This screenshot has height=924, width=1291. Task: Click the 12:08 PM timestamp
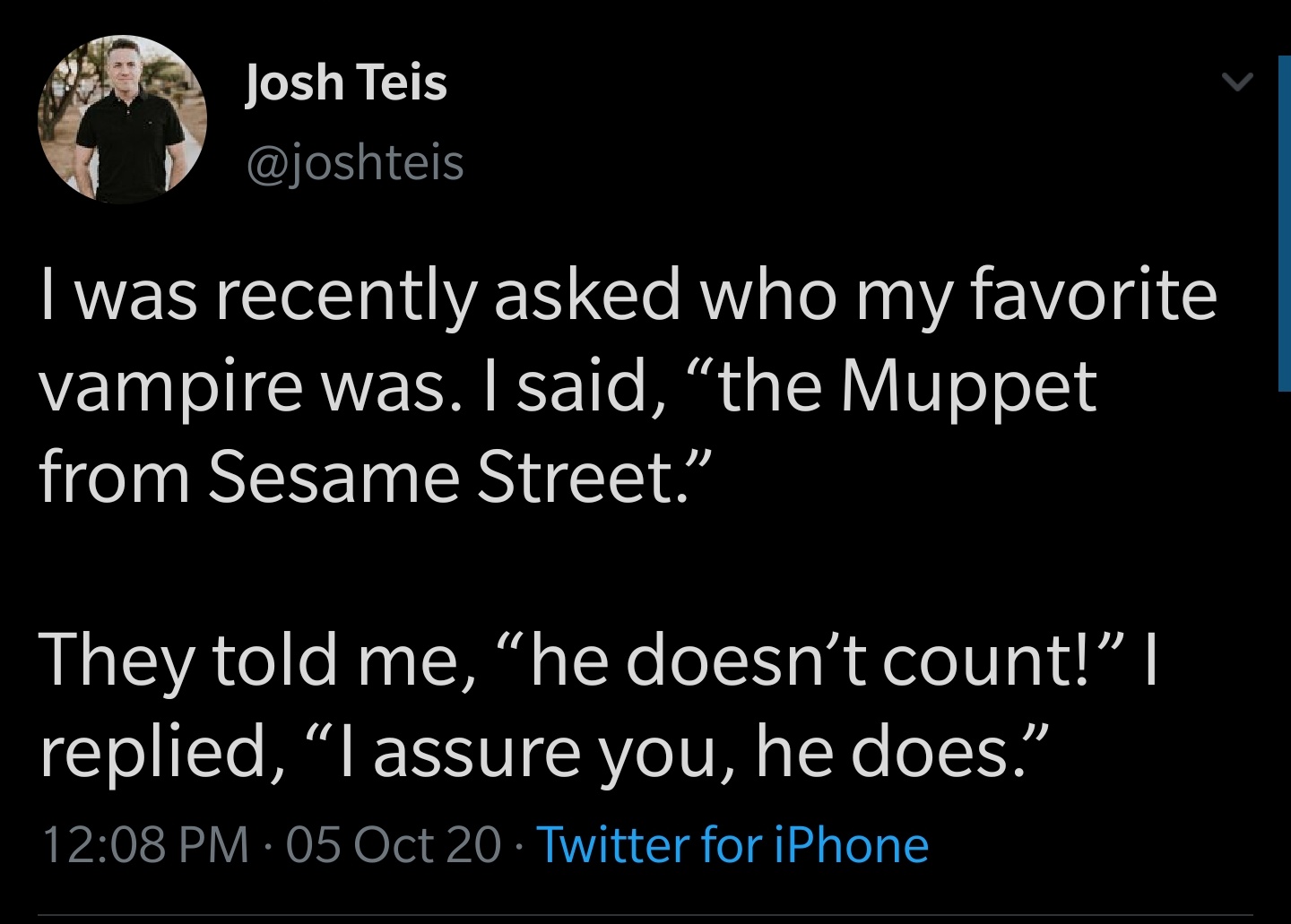tap(145, 844)
